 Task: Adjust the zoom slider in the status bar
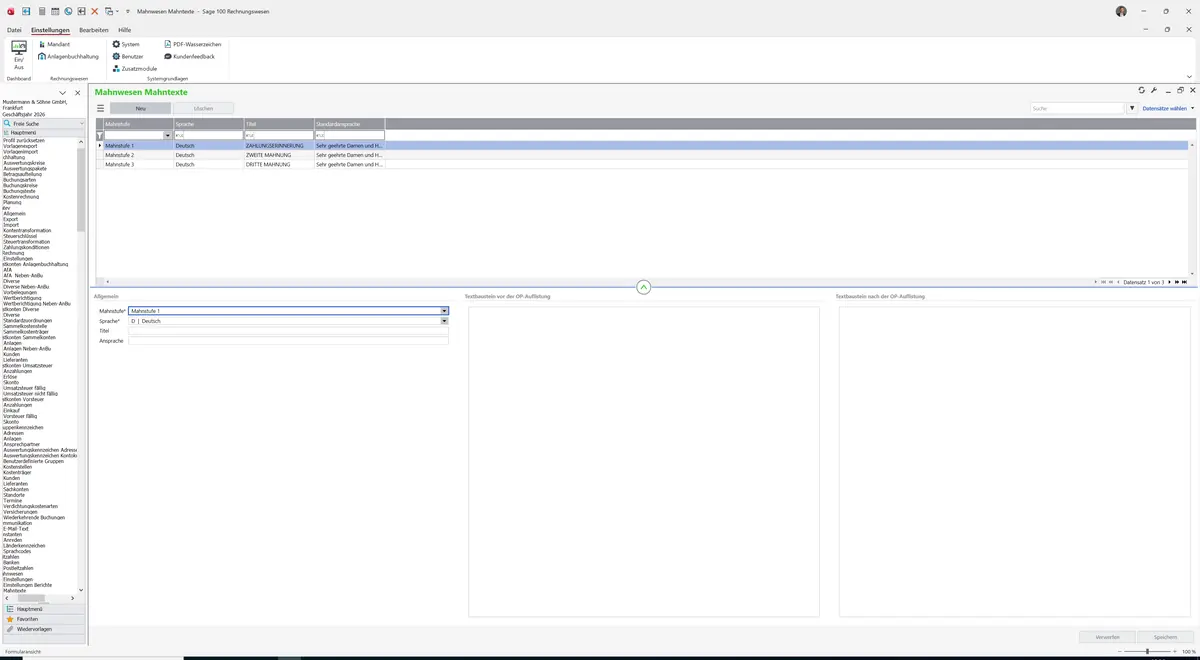coord(1147,651)
